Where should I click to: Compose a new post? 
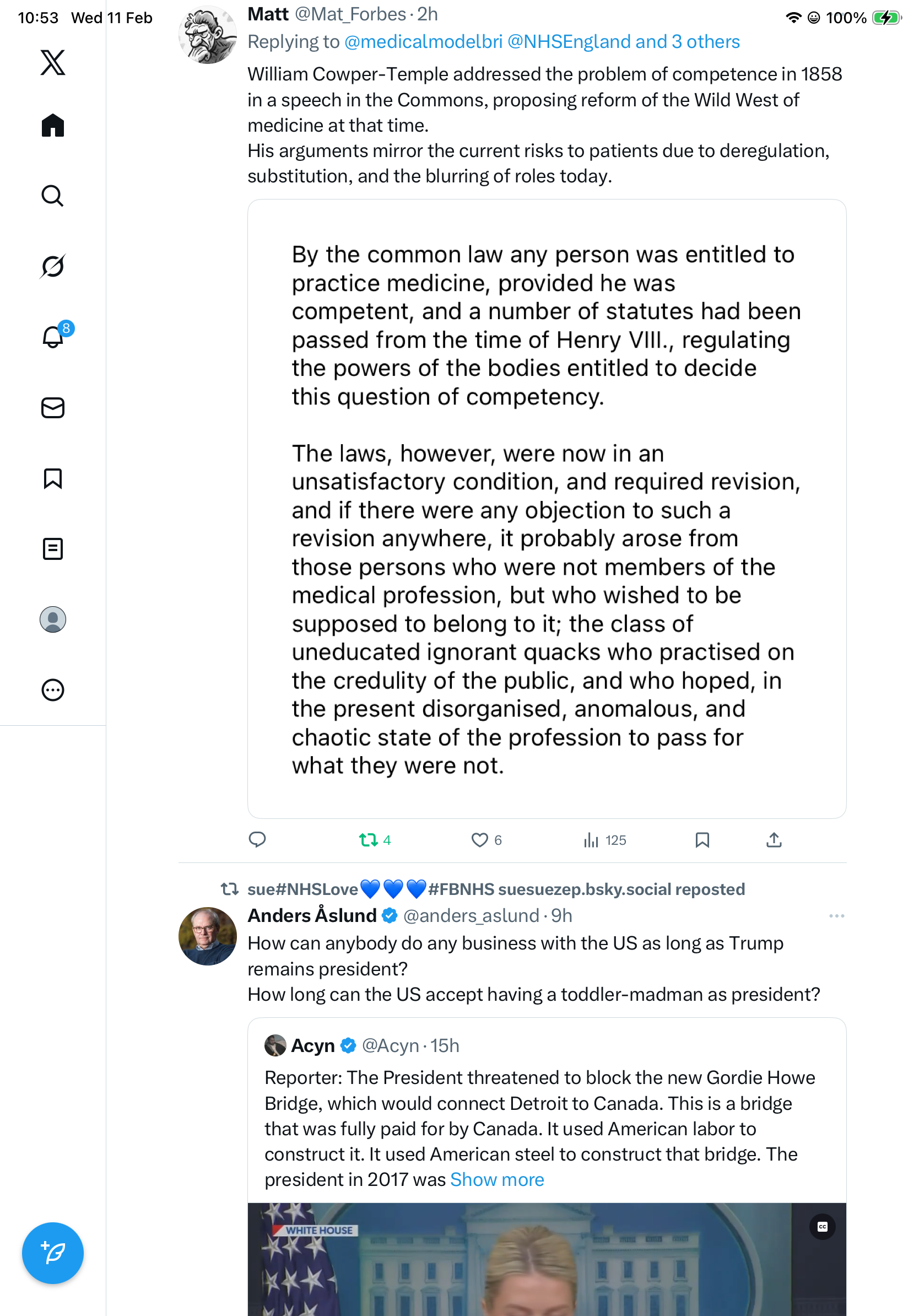53,1253
